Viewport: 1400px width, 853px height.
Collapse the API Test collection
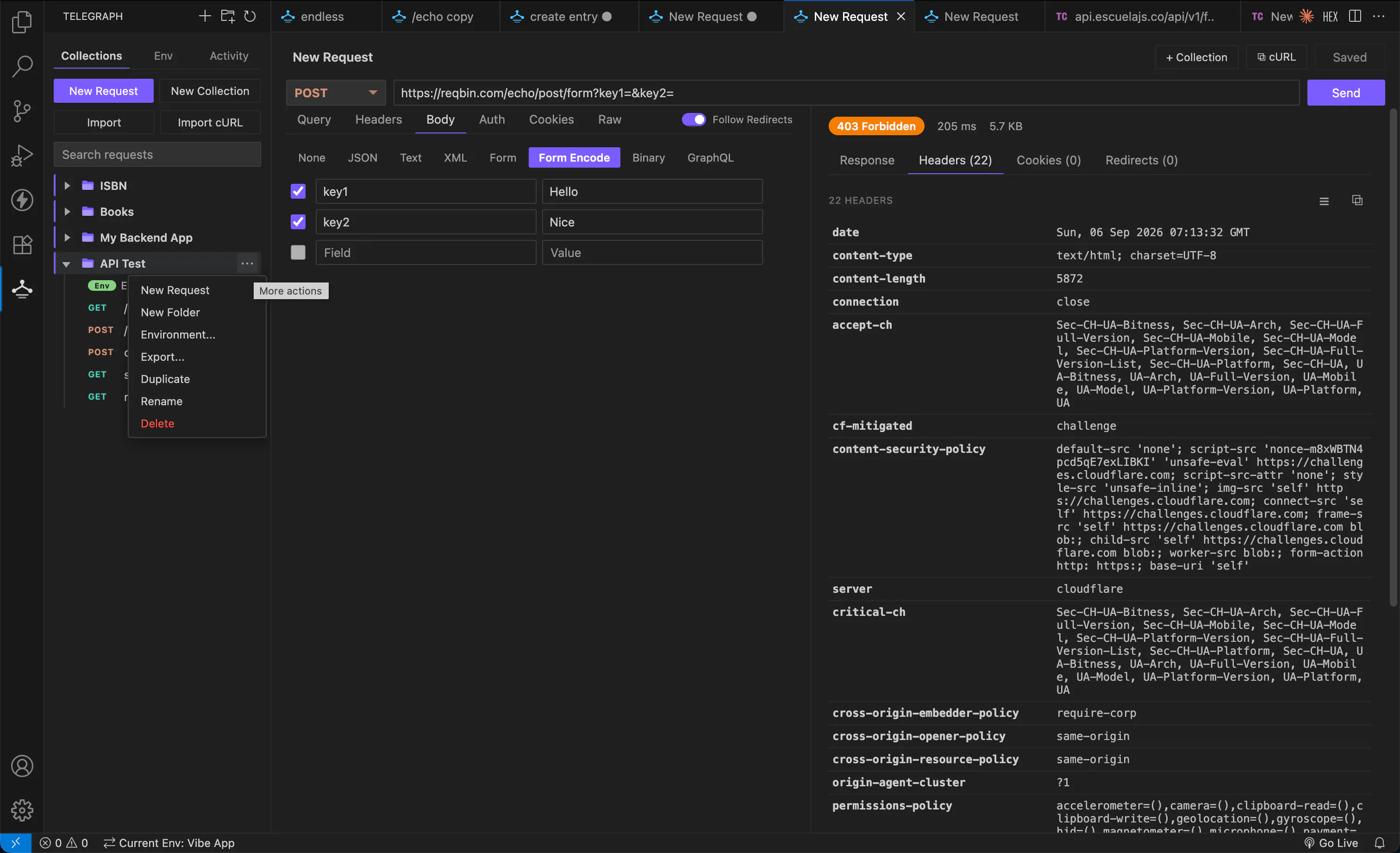(67, 263)
